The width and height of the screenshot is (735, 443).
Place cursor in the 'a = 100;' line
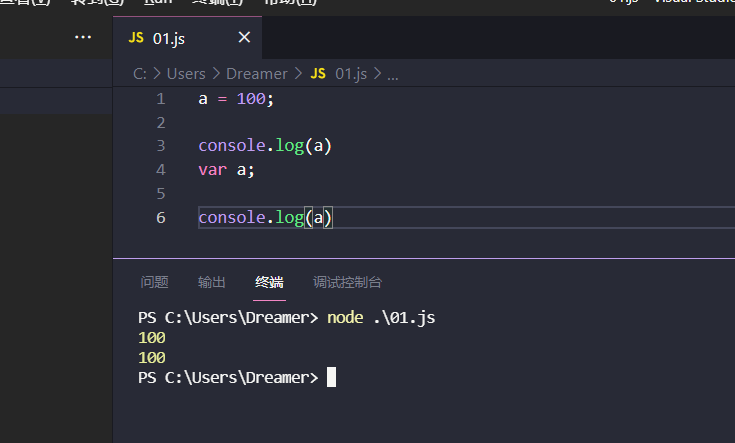pyautogui.click(x=235, y=99)
